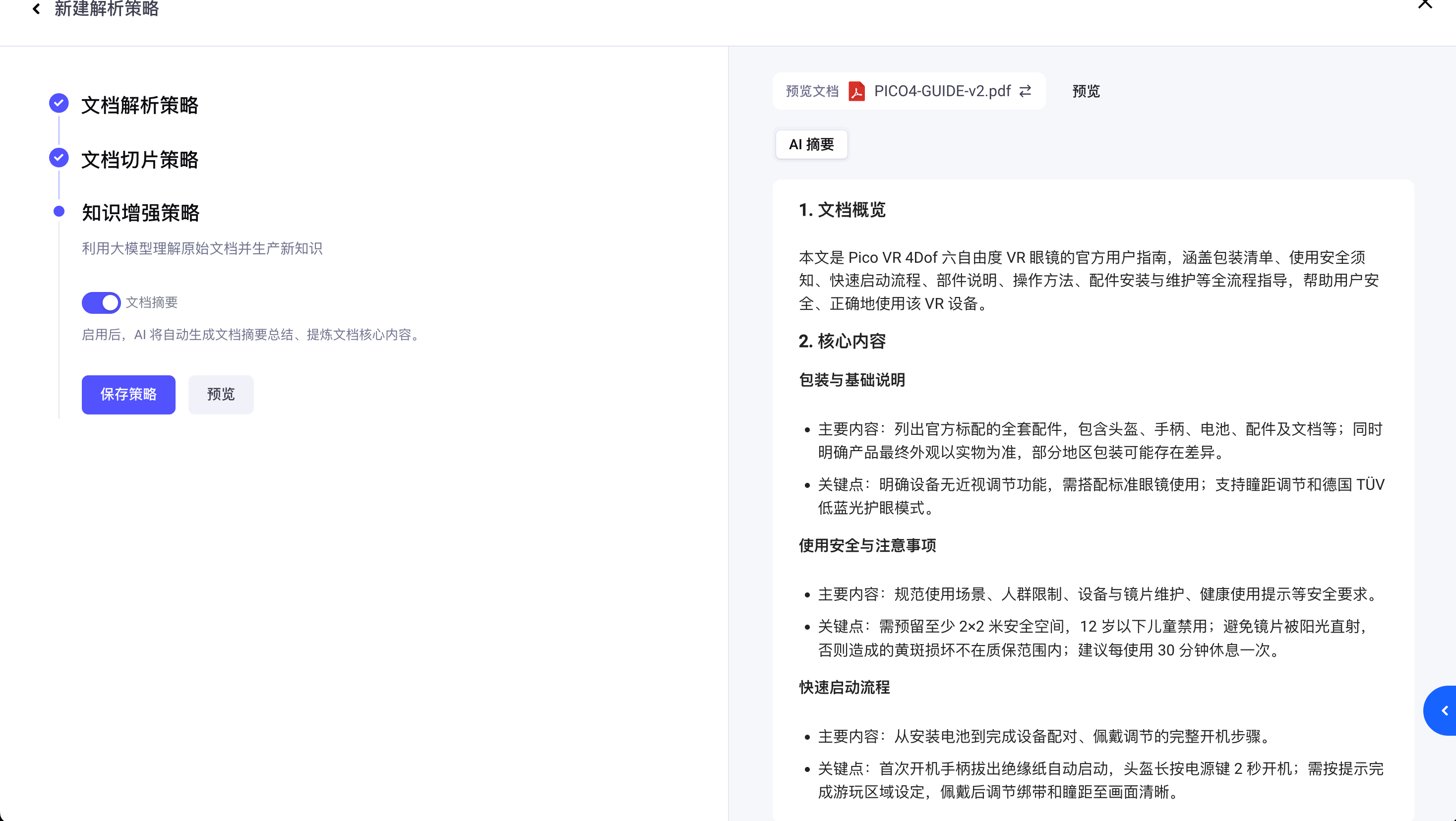Click the 保存策略 button
The image size is (1456, 821).
(128, 395)
